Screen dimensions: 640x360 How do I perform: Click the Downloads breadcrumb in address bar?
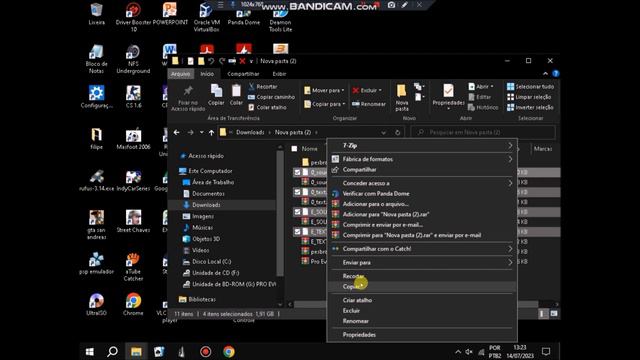[250, 132]
